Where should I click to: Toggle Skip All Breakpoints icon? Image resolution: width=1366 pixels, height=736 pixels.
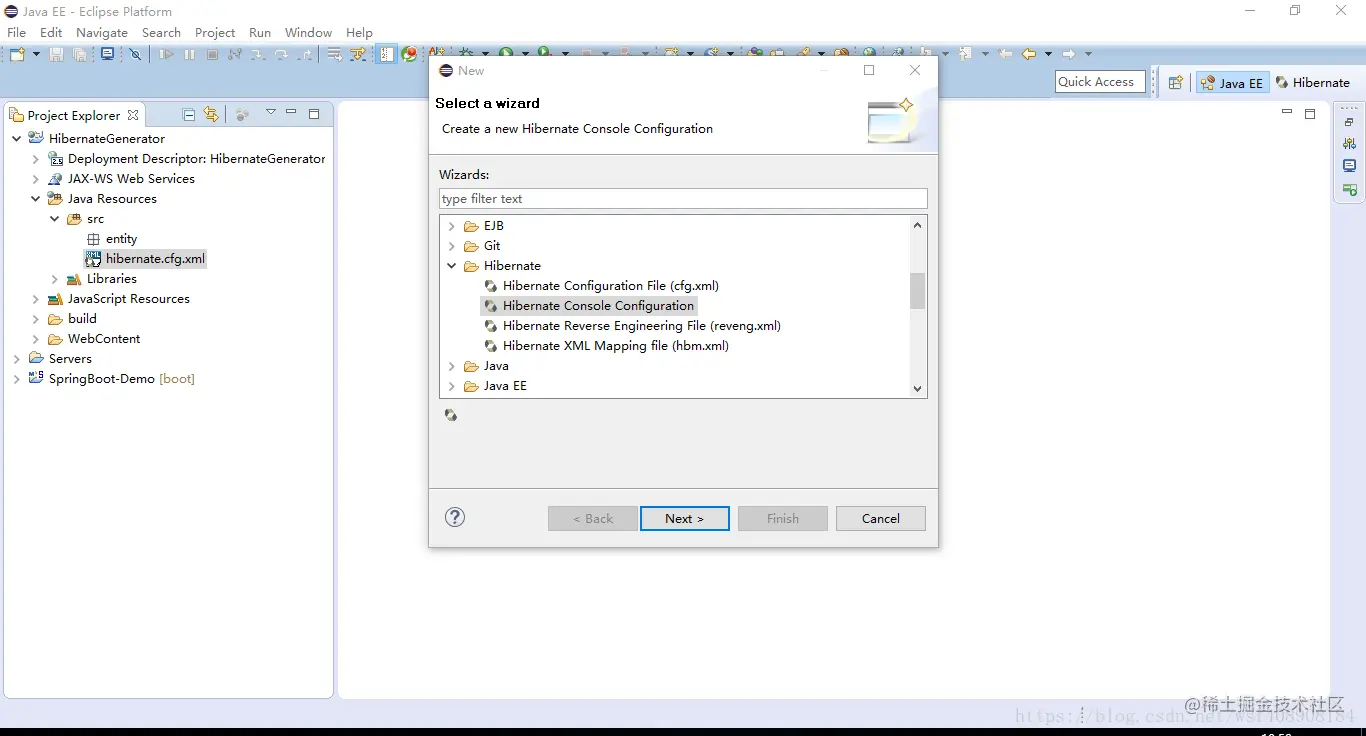pos(136,54)
